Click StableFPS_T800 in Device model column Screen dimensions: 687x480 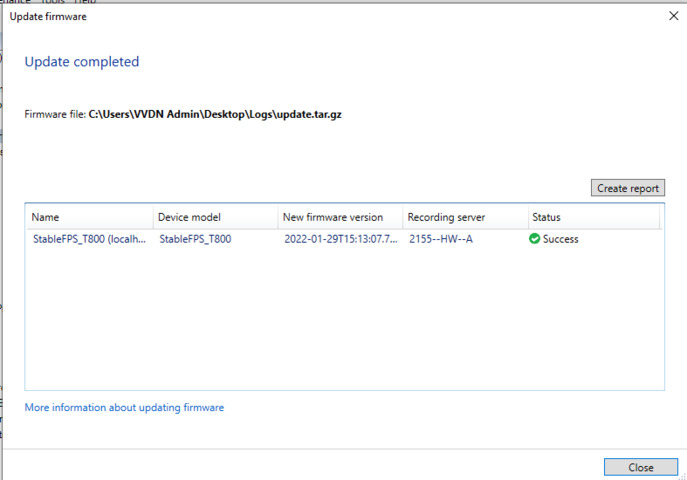(195, 239)
